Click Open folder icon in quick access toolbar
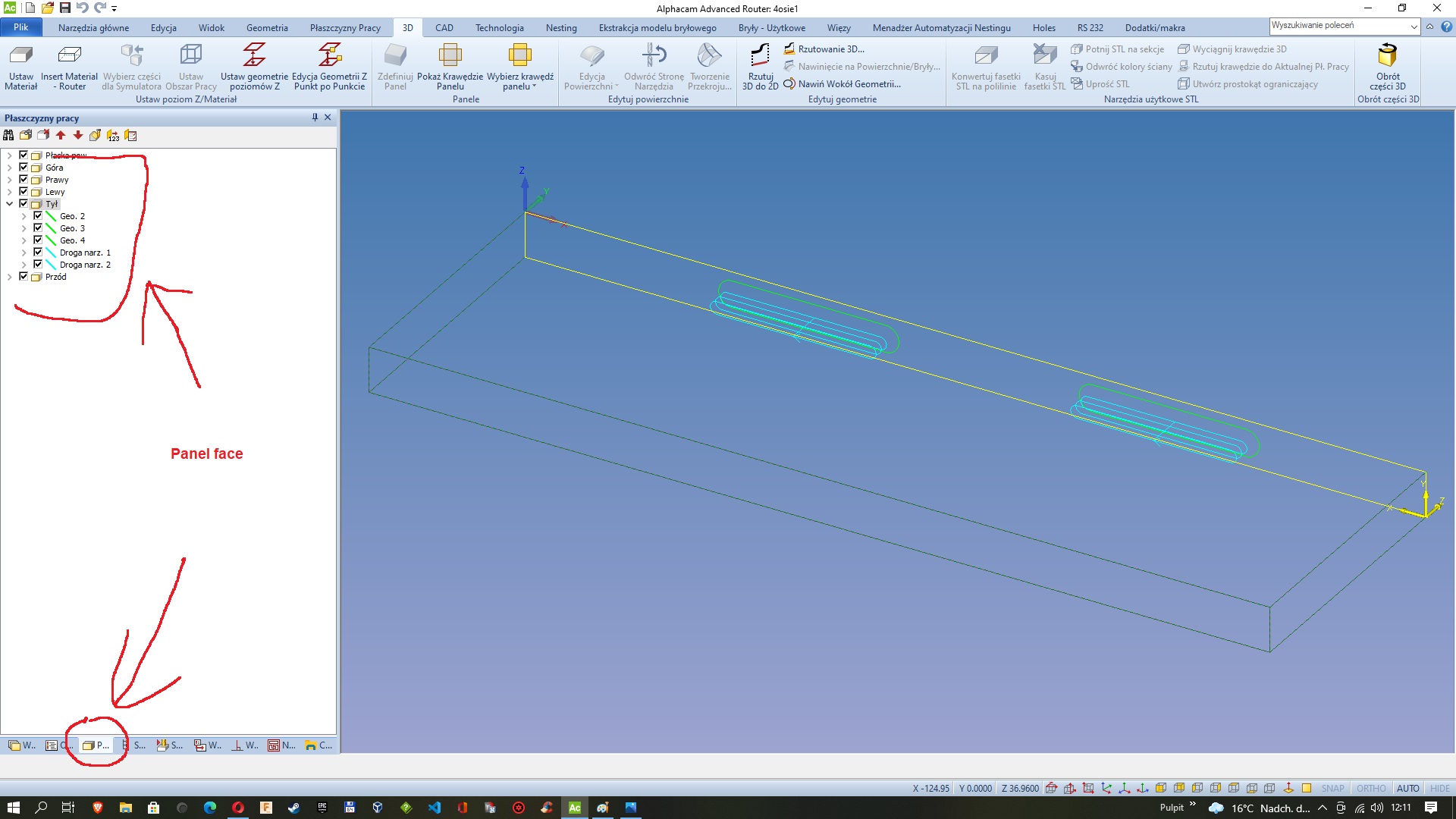Viewport: 1456px width, 819px height. pyautogui.click(x=47, y=8)
